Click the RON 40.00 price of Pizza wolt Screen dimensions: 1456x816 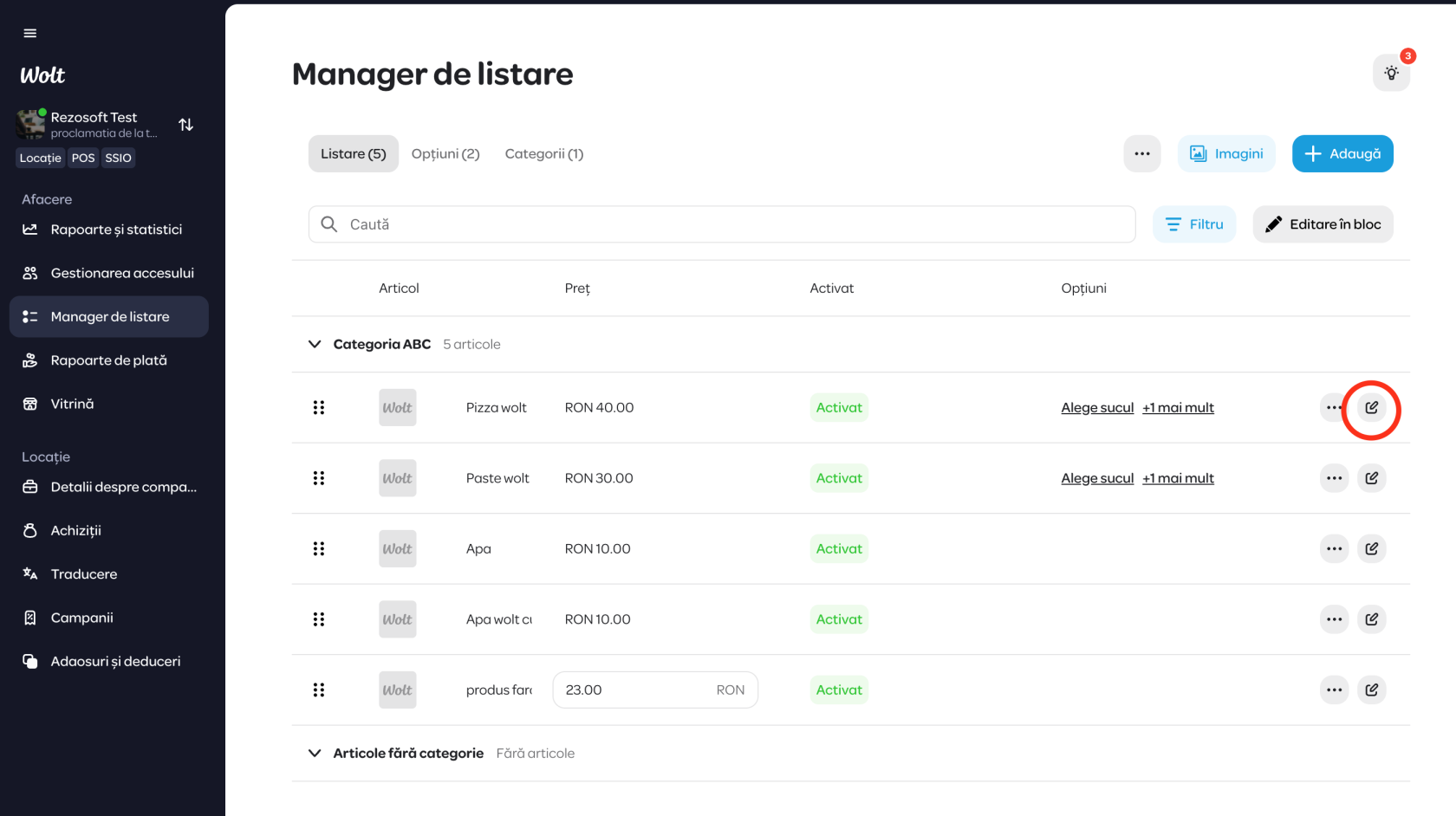(x=599, y=408)
